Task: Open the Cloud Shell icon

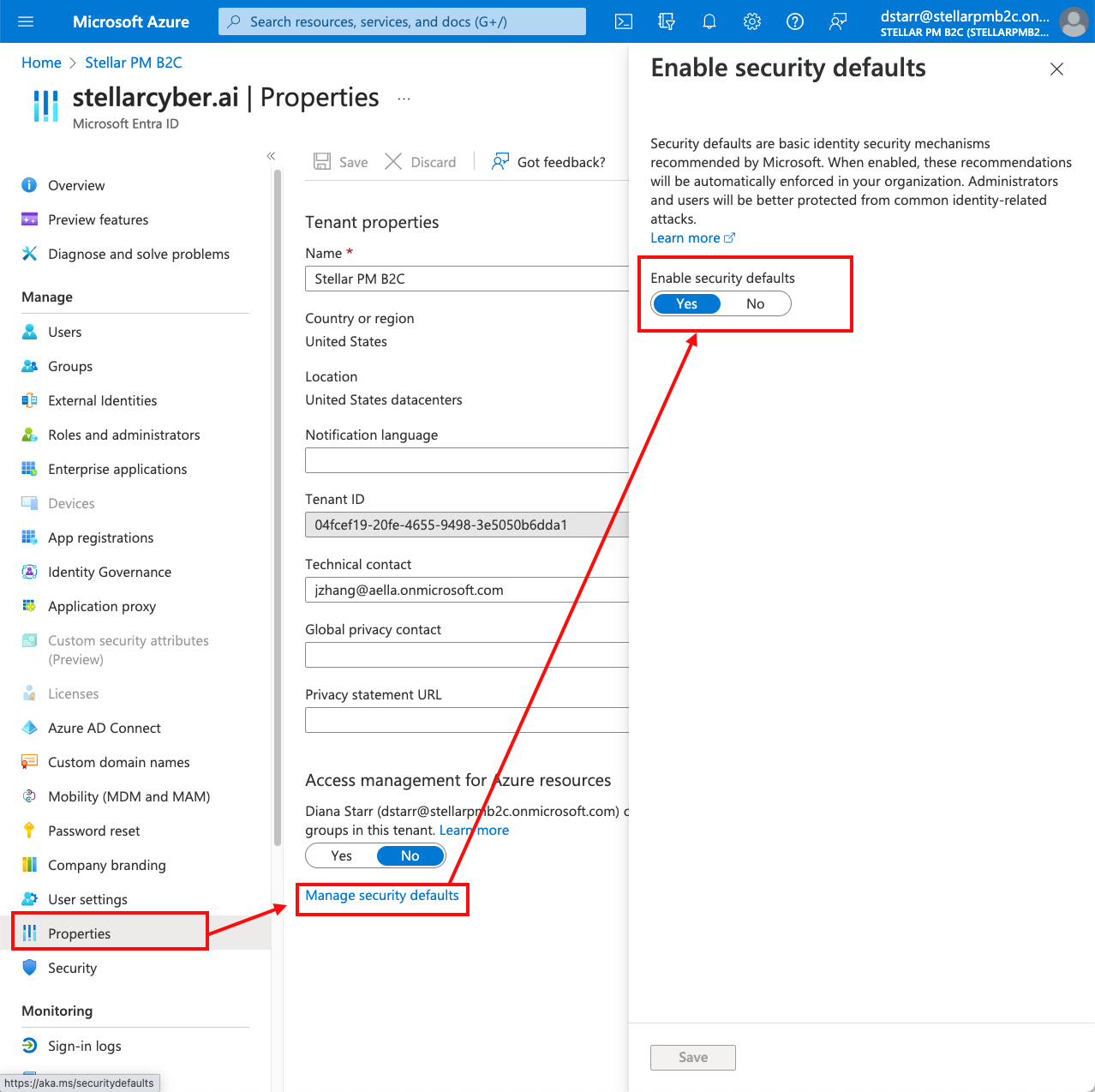Action: (624, 21)
